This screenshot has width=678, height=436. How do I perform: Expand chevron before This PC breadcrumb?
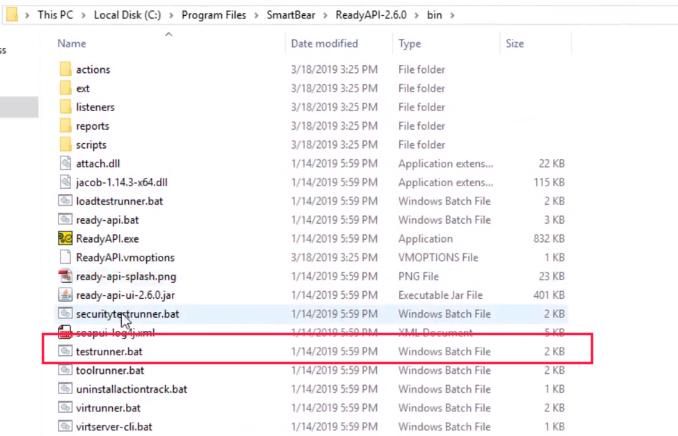tap(27, 16)
